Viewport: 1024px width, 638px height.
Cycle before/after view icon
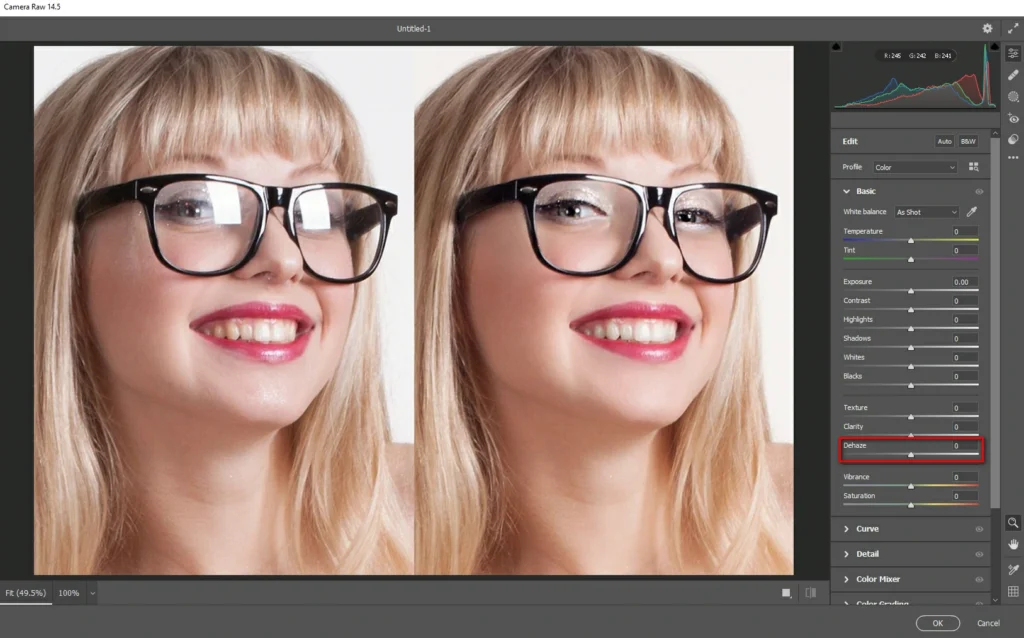click(x=786, y=593)
